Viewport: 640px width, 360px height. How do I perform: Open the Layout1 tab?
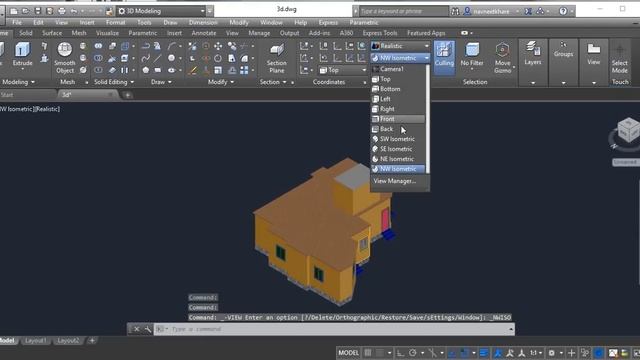pos(36,340)
